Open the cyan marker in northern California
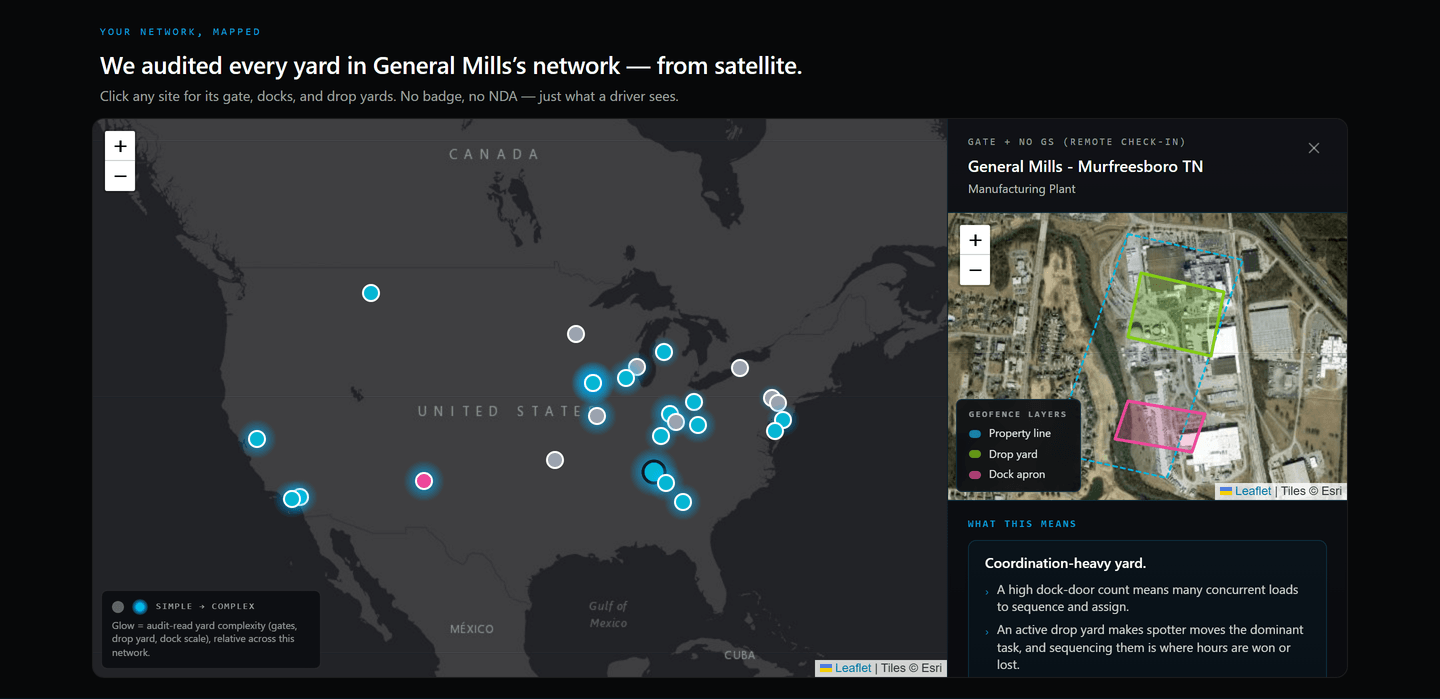The width and height of the screenshot is (1440, 699). pos(257,439)
